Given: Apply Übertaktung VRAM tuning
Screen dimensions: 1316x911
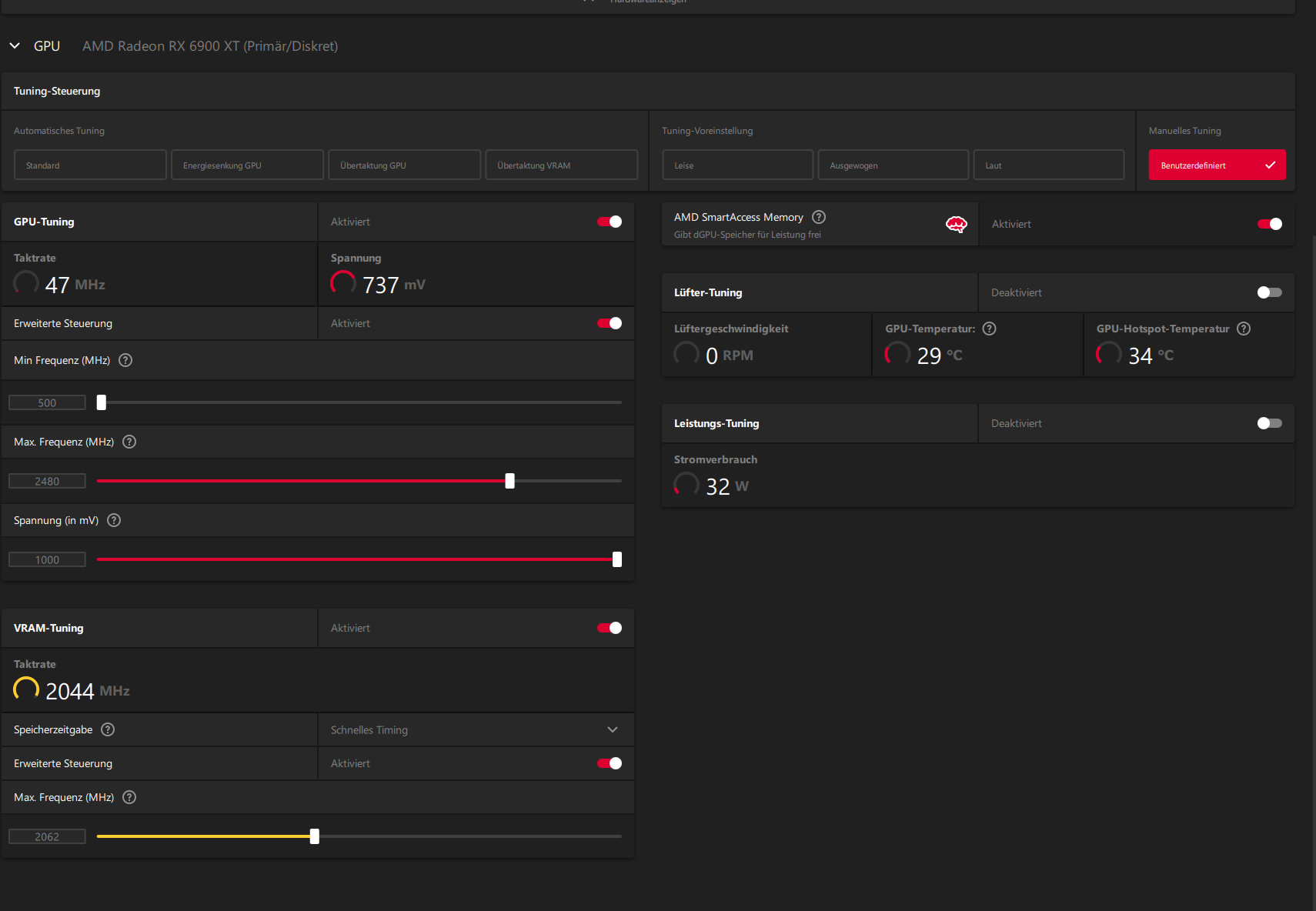Looking at the screenshot, I should (x=562, y=165).
